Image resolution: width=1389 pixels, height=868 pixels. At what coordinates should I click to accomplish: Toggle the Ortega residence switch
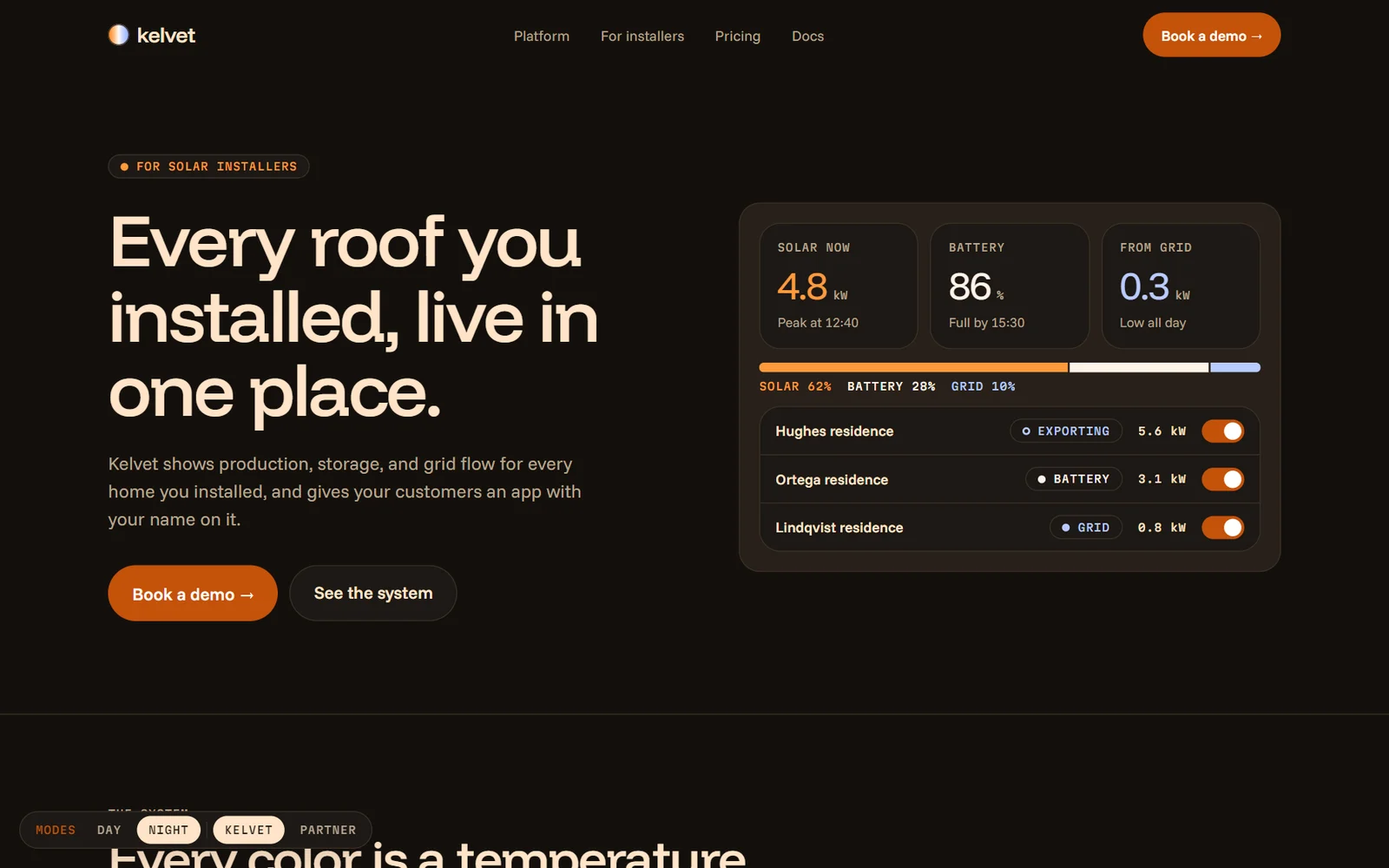click(x=1222, y=479)
